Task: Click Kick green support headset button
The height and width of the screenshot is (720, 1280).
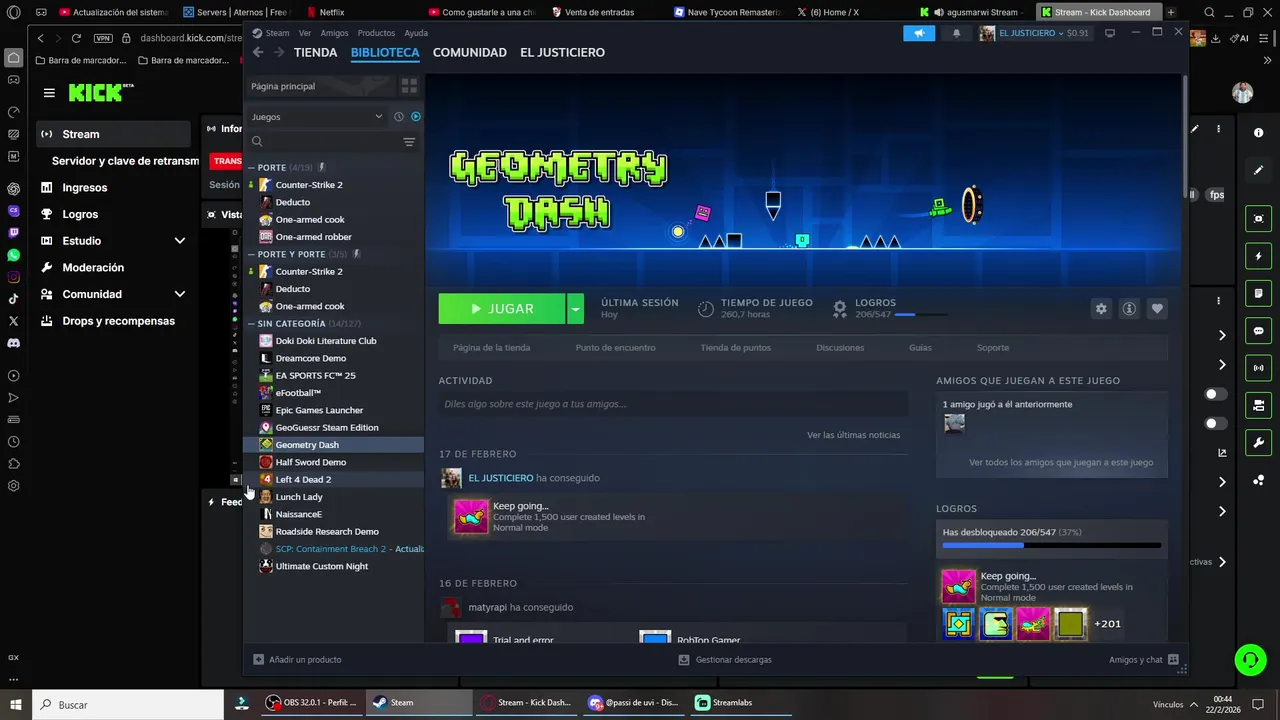Action: click(x=1250, y=658)
